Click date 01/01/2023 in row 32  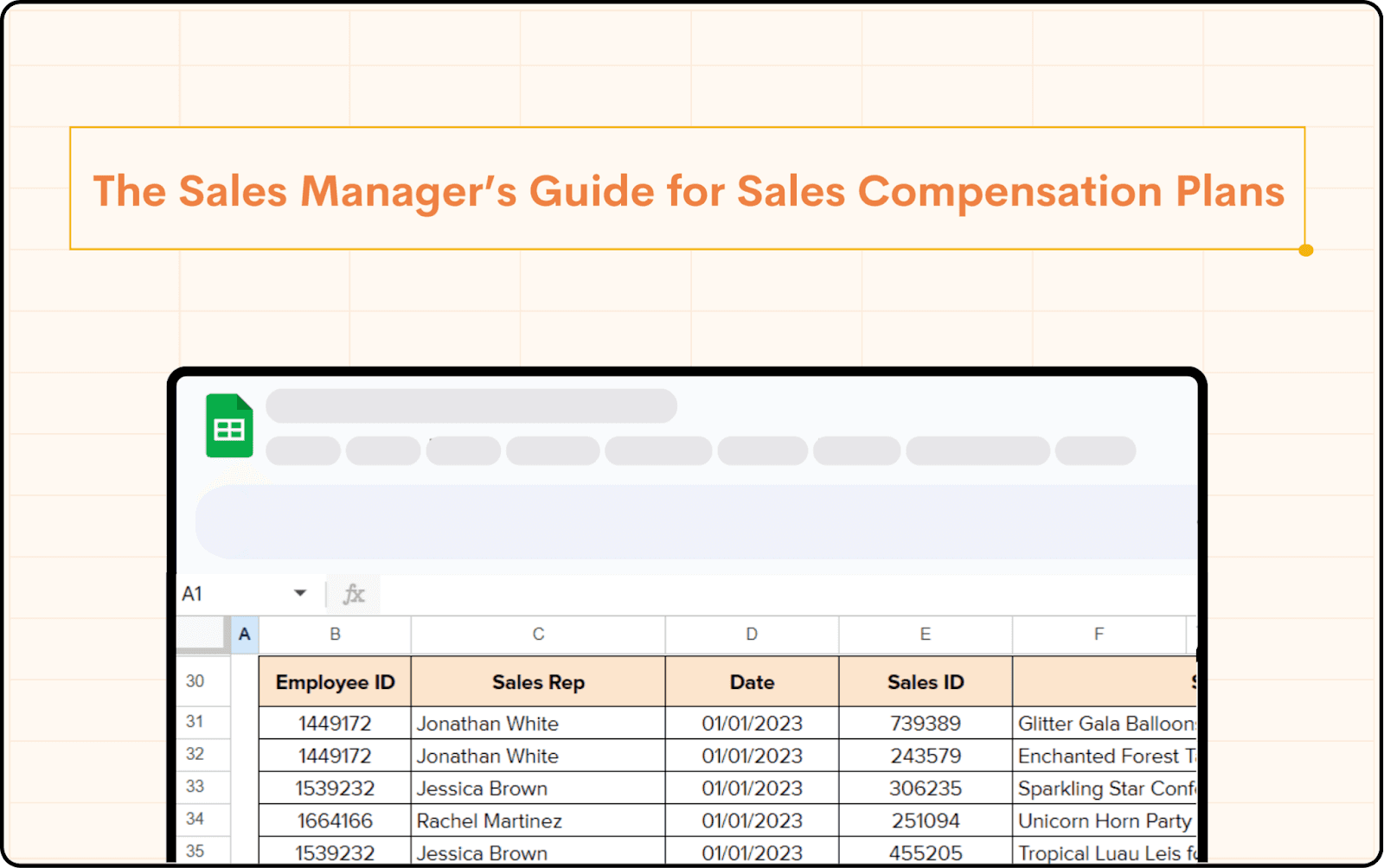752,756
